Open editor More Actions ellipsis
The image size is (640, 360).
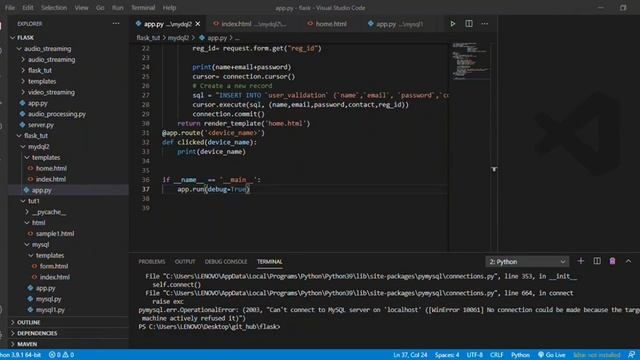[x=484, y=24]
